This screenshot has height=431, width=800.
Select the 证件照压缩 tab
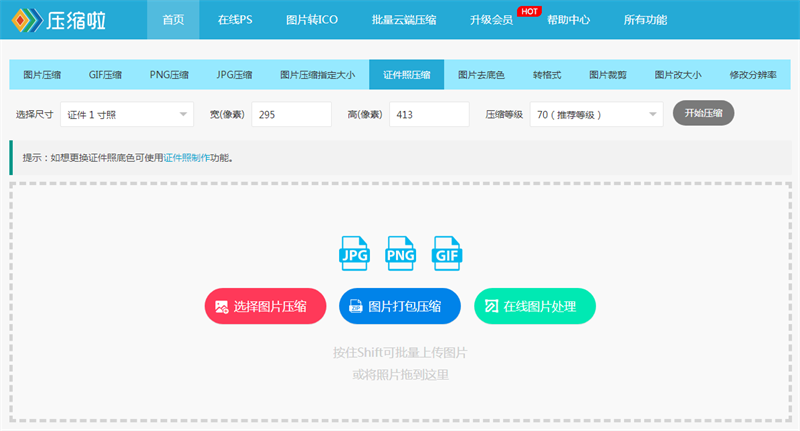coord(407,74)
